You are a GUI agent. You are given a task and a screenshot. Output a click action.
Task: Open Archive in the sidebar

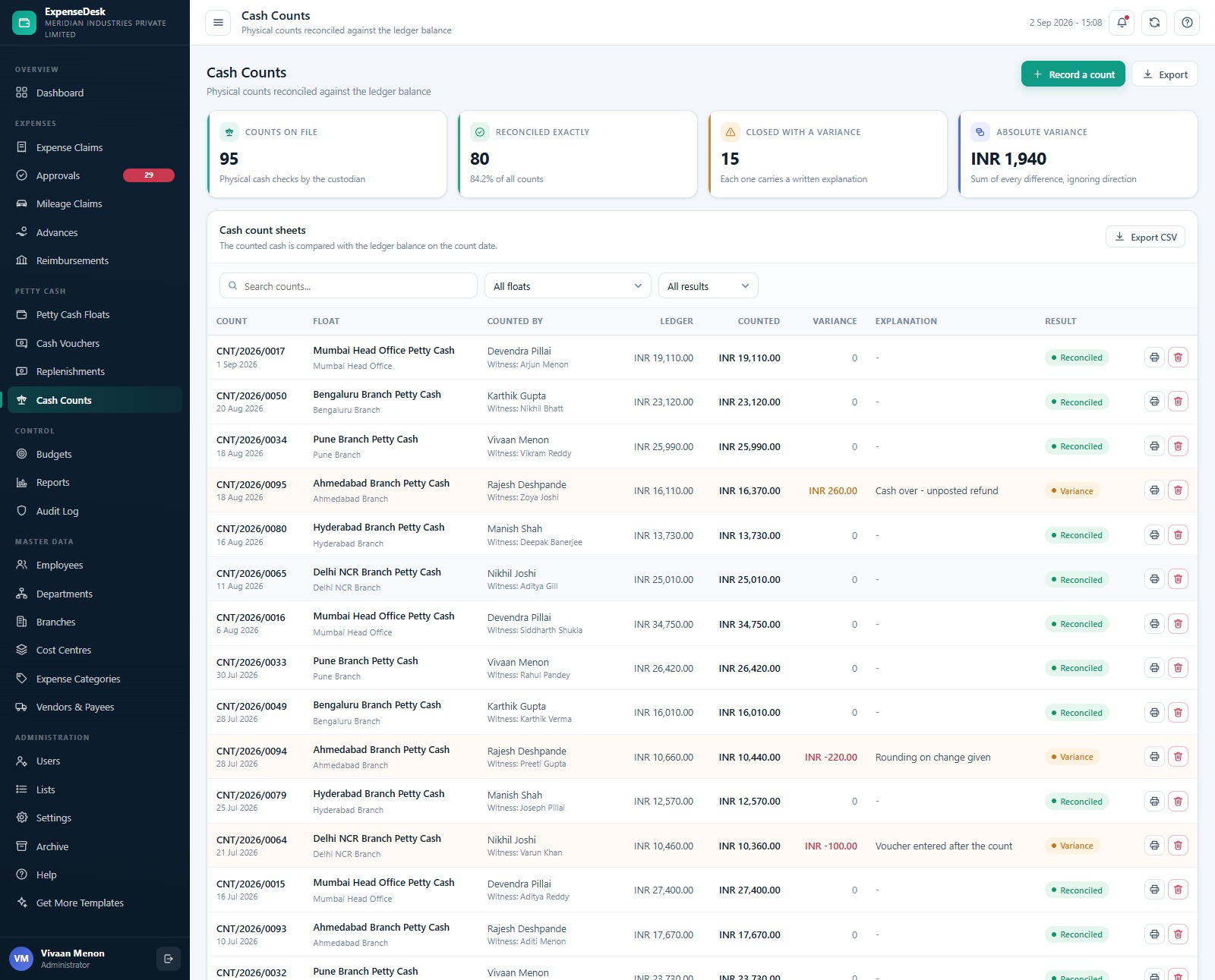95,846
